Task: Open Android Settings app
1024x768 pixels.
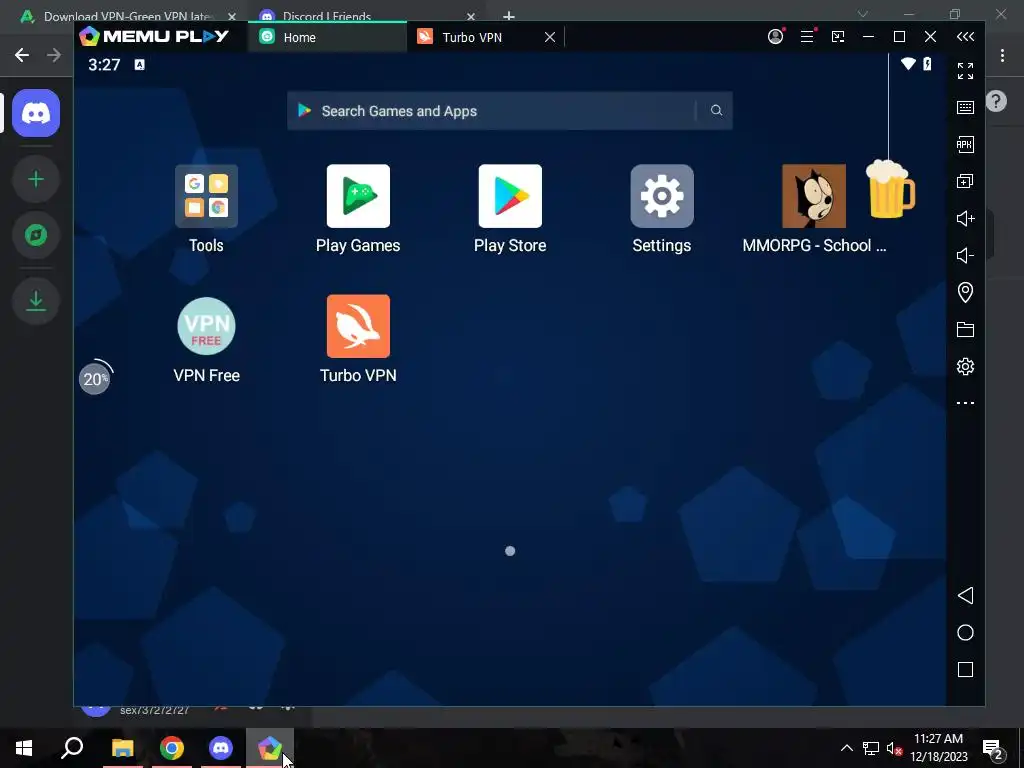Action: (x=662, y=196)
